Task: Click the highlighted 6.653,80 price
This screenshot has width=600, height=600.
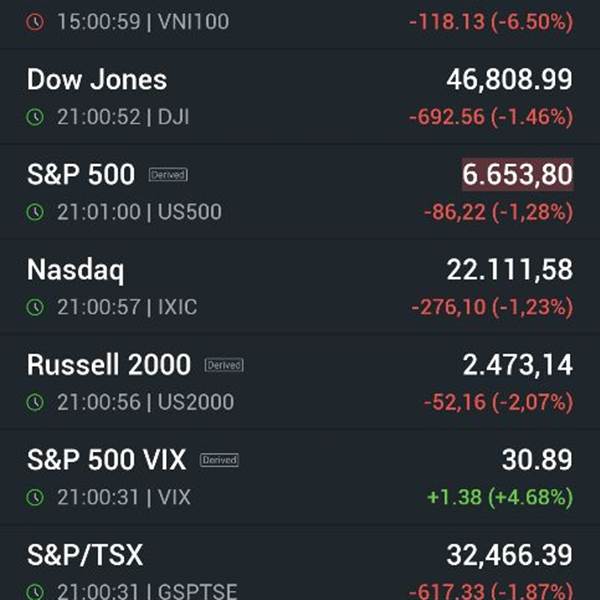Action: 517,174
